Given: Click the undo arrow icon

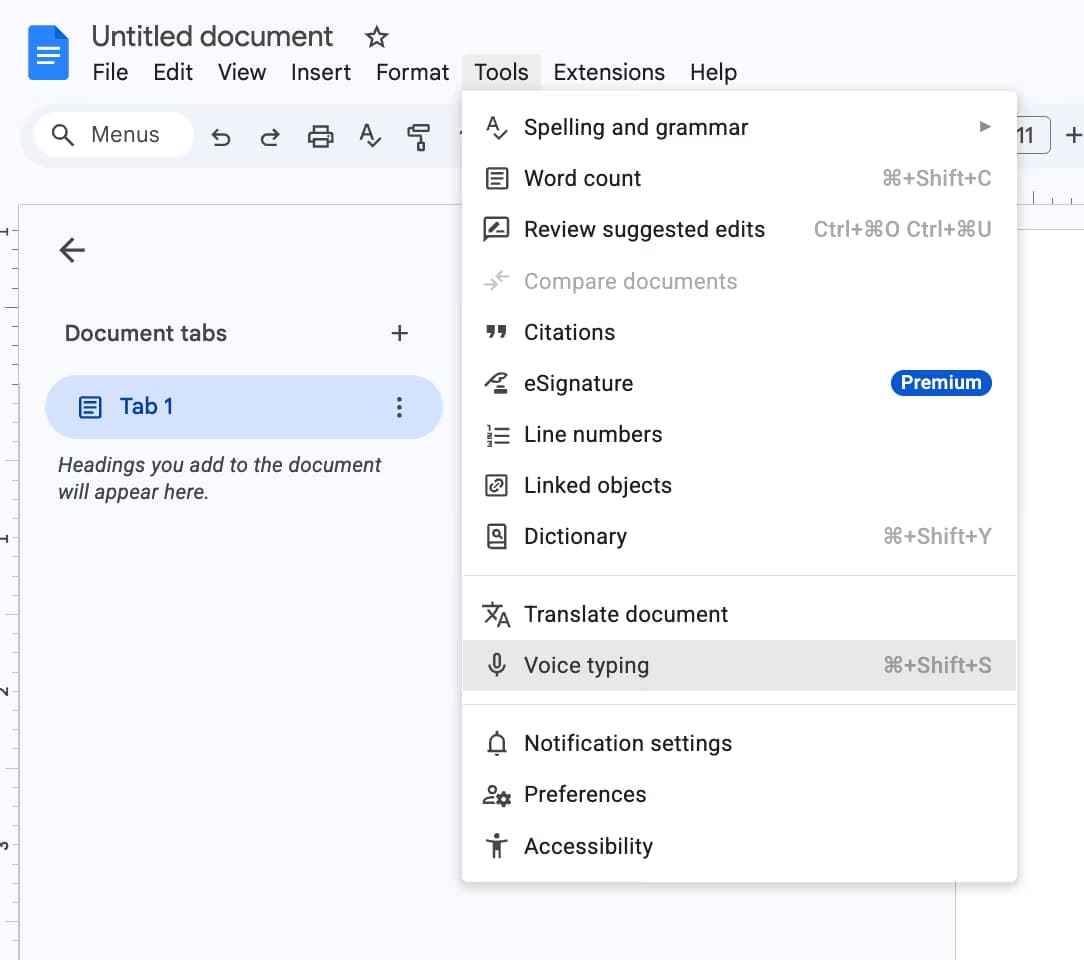Looking at the screenshot, I should coord(221,137).
